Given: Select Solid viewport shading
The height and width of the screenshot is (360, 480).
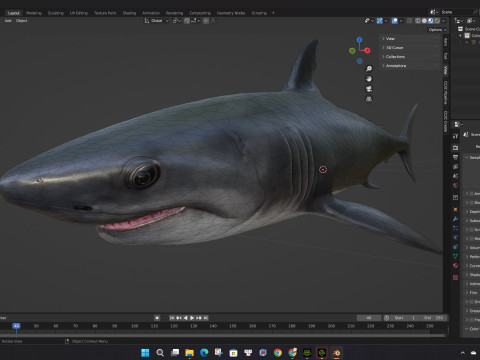Looking at the screenshot, I should click(424, 21).
